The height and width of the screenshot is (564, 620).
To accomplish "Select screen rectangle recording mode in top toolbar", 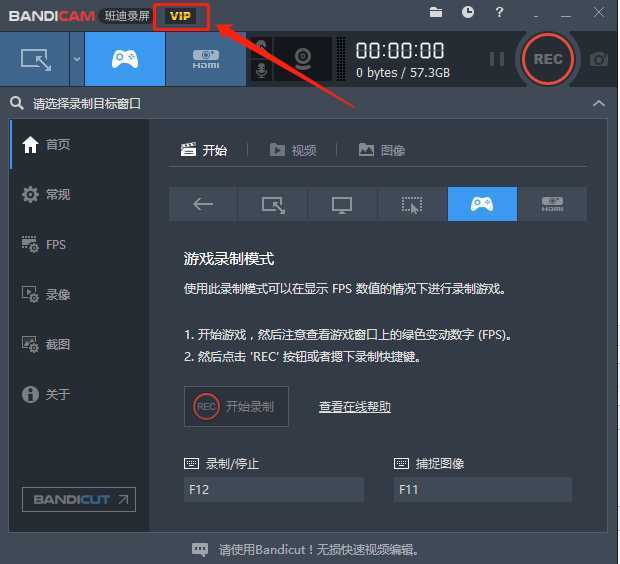I will [35, 59].
